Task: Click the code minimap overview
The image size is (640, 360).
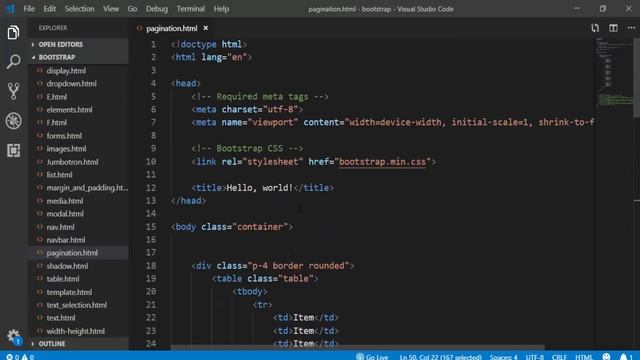Action: [613, 73]
